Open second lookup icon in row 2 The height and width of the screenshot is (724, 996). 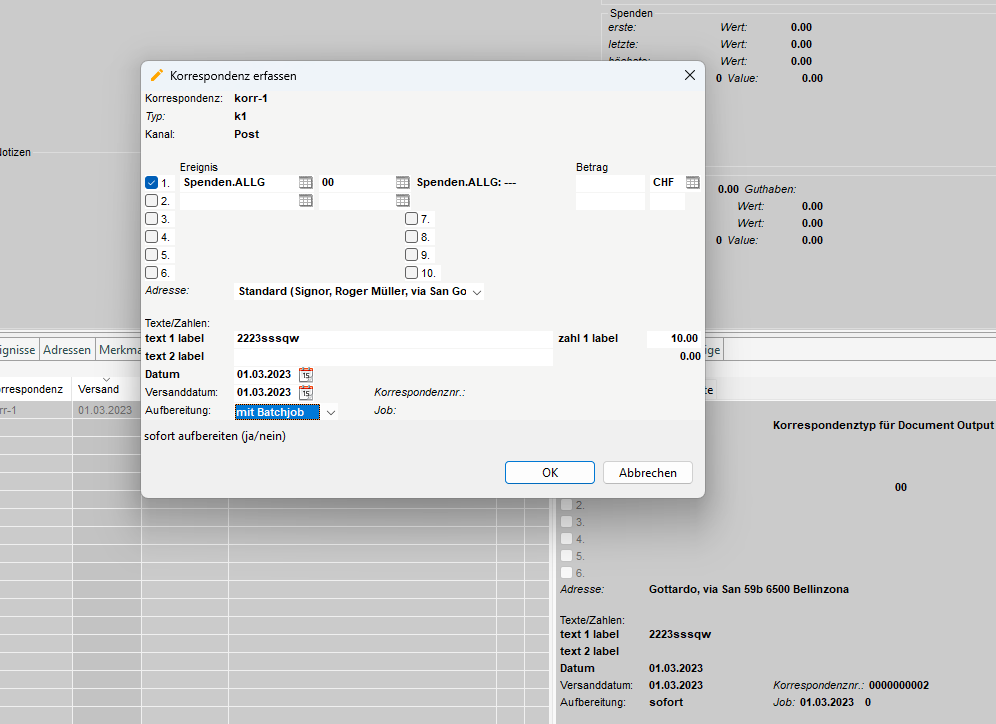(x=402, y=201)
